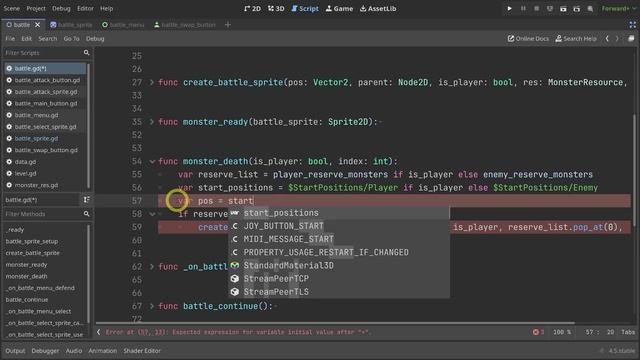The width and height of the screenshot is (640, 360).
Task: Switch to Game workspace
Action: [x=339, y=9]
